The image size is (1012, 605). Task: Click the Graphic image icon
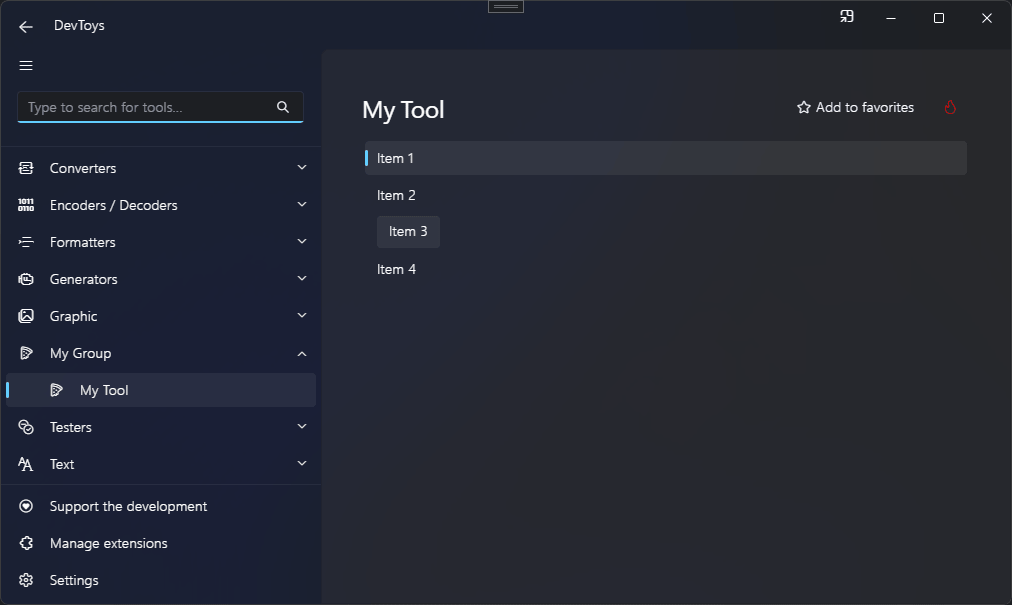click(x=26, y=316)
